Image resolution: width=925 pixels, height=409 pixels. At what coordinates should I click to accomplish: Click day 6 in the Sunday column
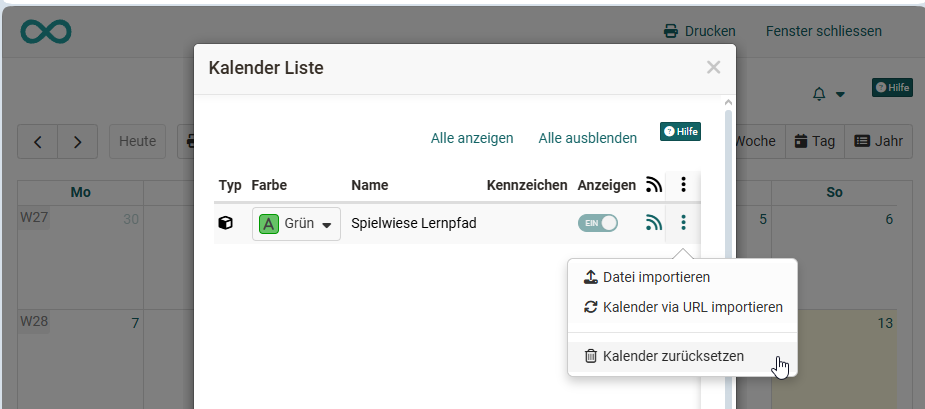pos(890,220)
